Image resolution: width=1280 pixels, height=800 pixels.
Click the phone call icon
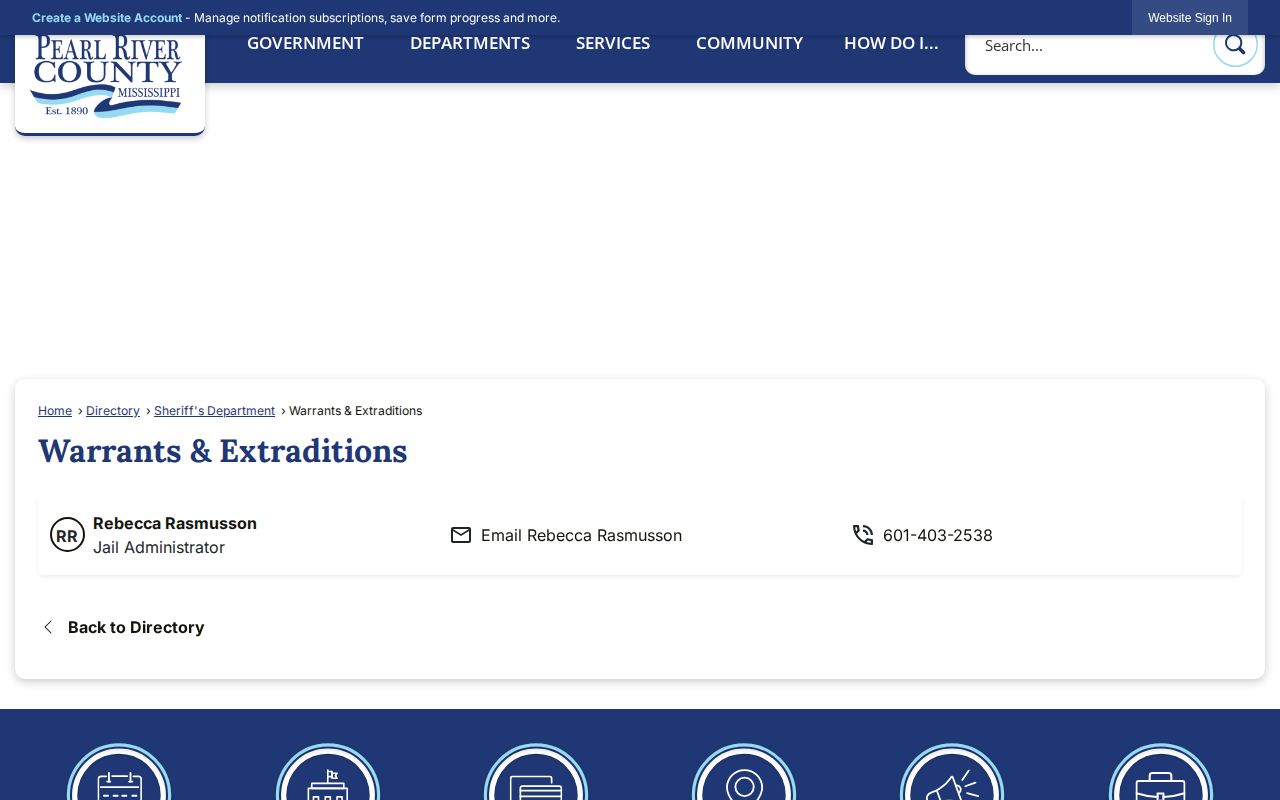coord(863,535)
